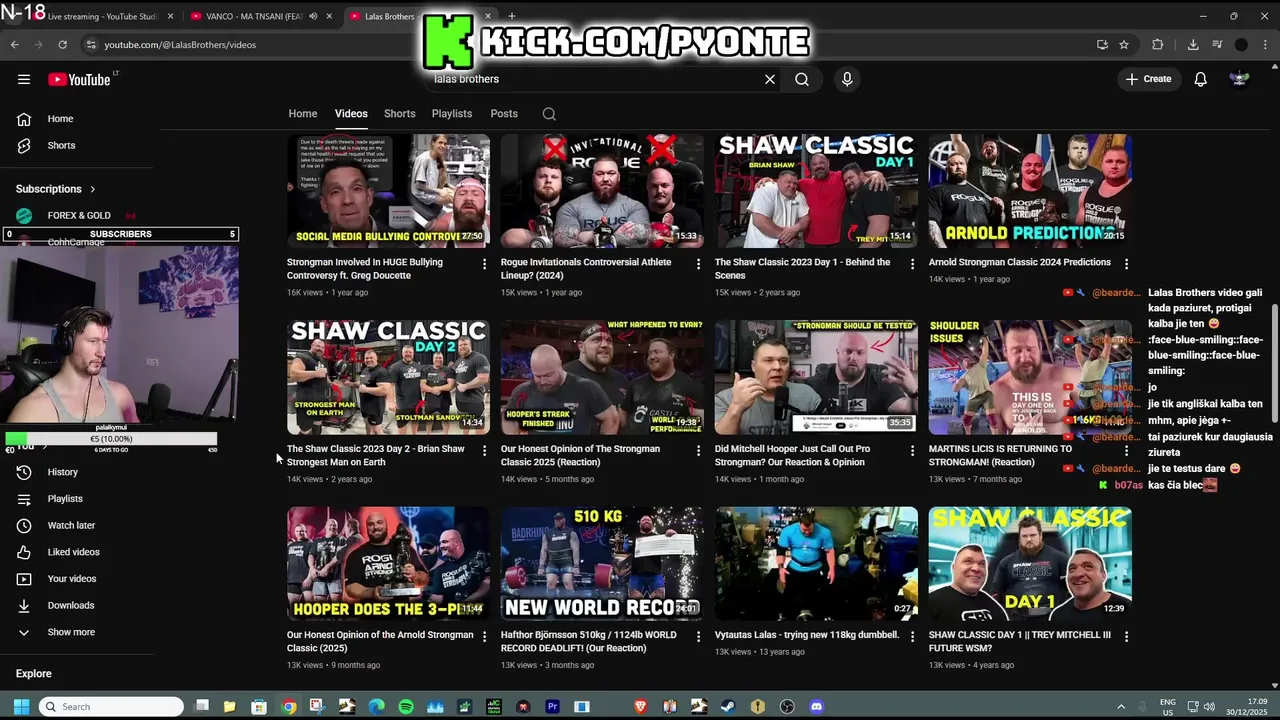Open 'MARTINS LICIS IS RETURNING TO STRONGMAN' title
1280x720 pixels.
1000,455
